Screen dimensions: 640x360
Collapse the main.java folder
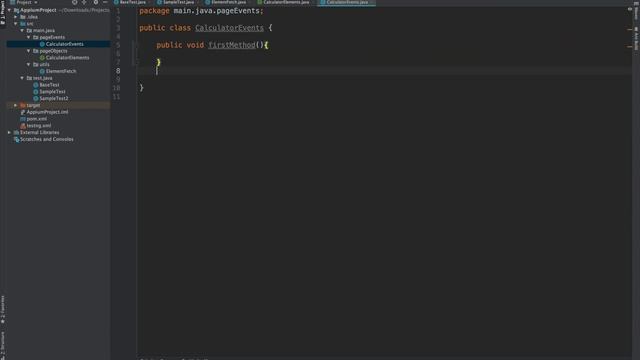pos(22,31)
